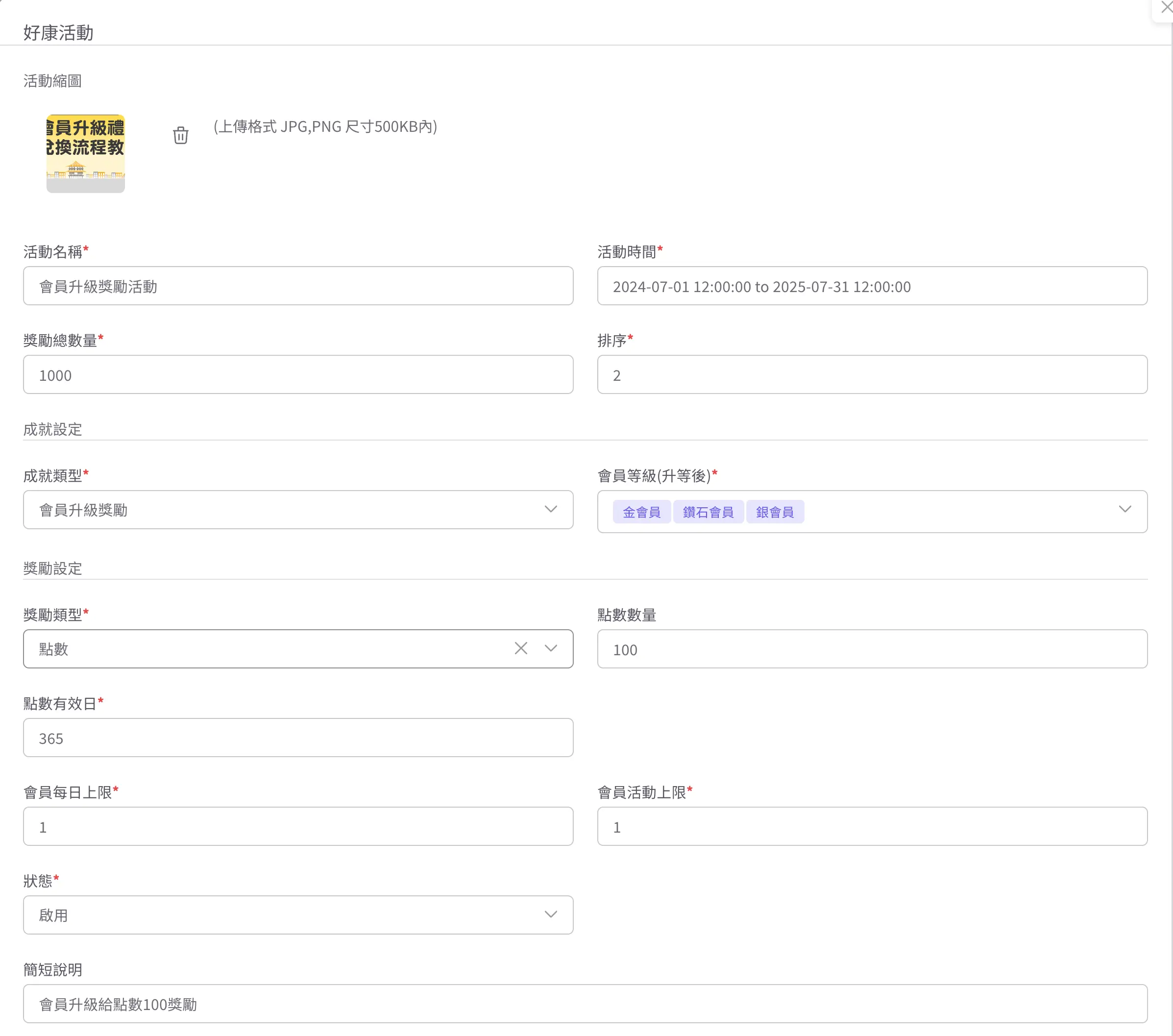Click the X clear icon in 獎勵類型

(520, 648)
